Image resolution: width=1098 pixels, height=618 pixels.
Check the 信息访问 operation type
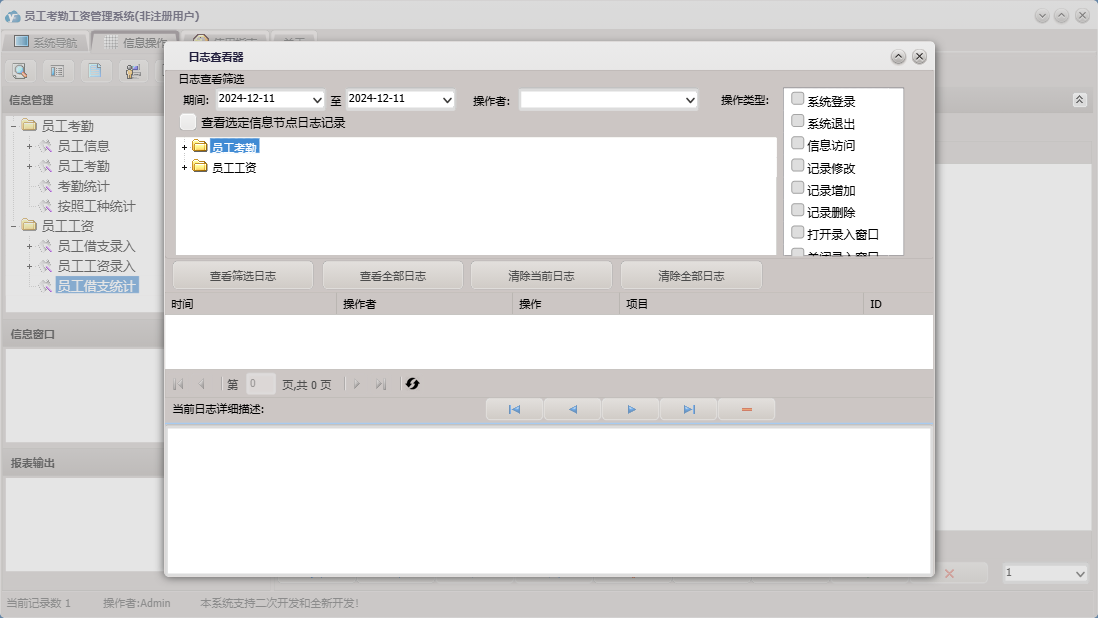[797, 143]
